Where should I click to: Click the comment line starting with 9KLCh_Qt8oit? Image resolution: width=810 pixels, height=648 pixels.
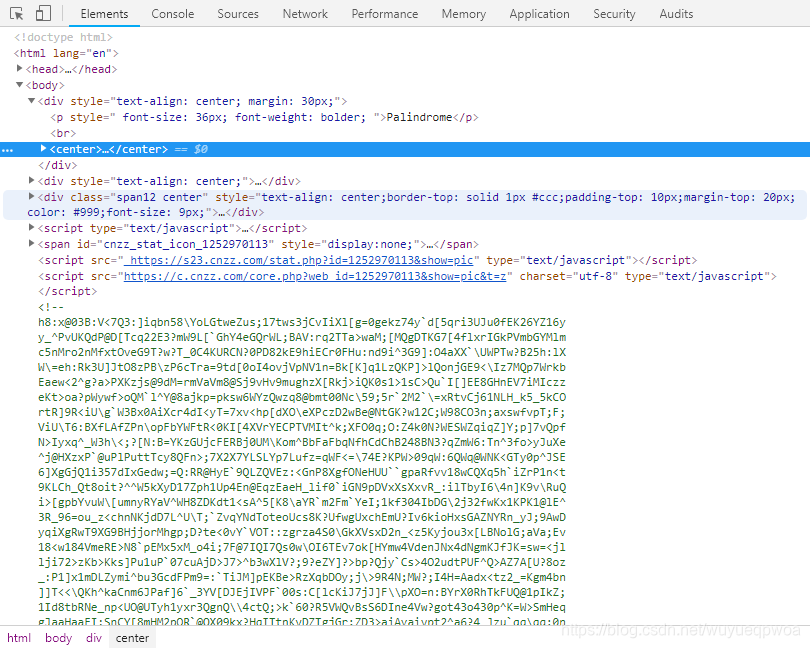click(302, 487)
